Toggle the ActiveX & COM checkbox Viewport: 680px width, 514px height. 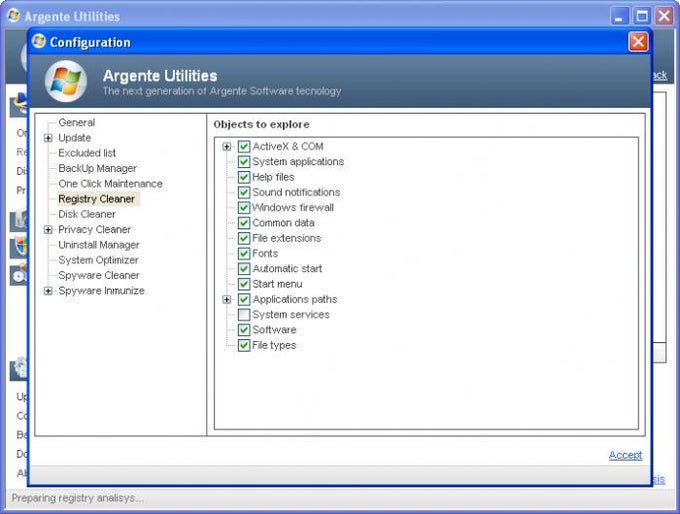[244, 147]
